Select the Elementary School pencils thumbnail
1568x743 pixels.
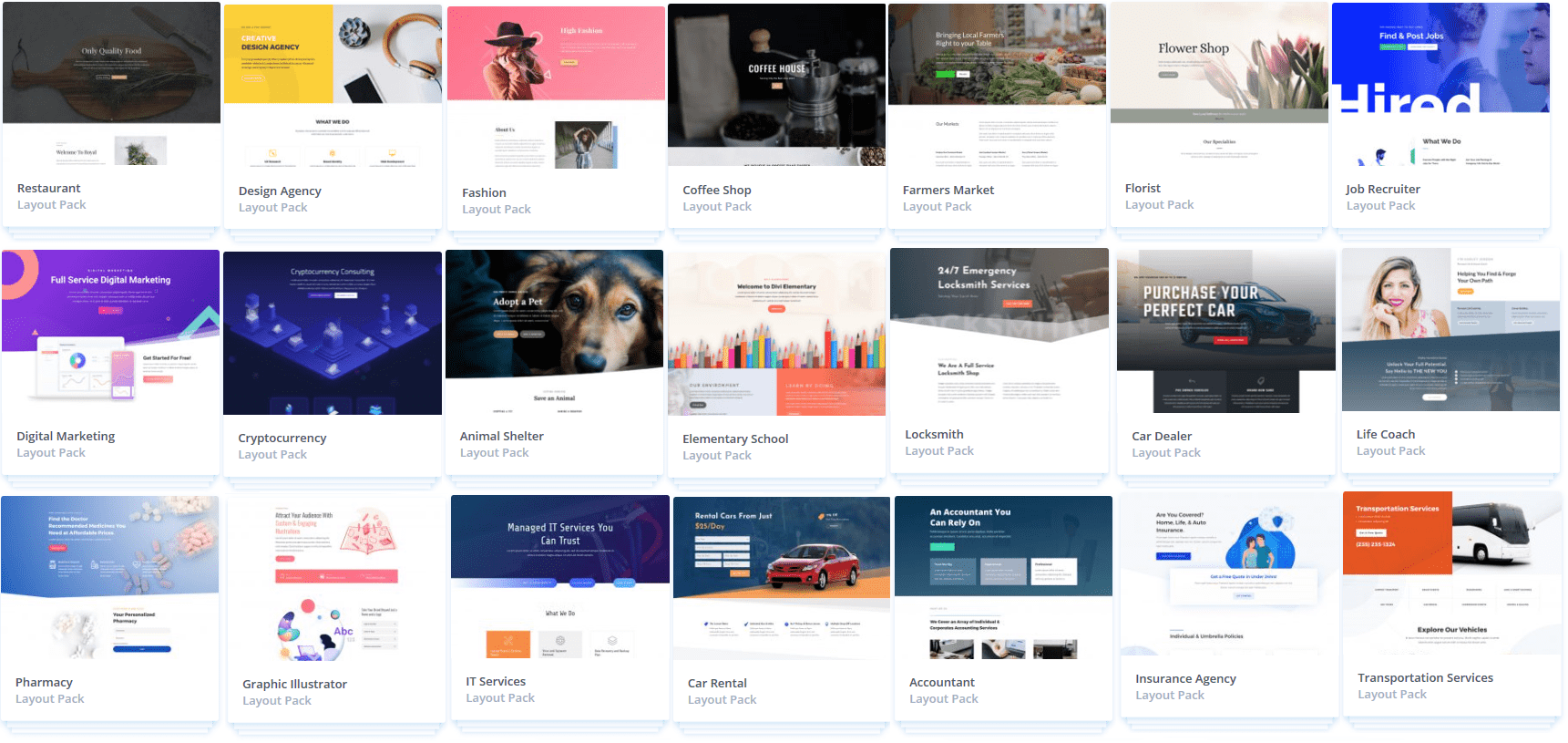[776, 333]
